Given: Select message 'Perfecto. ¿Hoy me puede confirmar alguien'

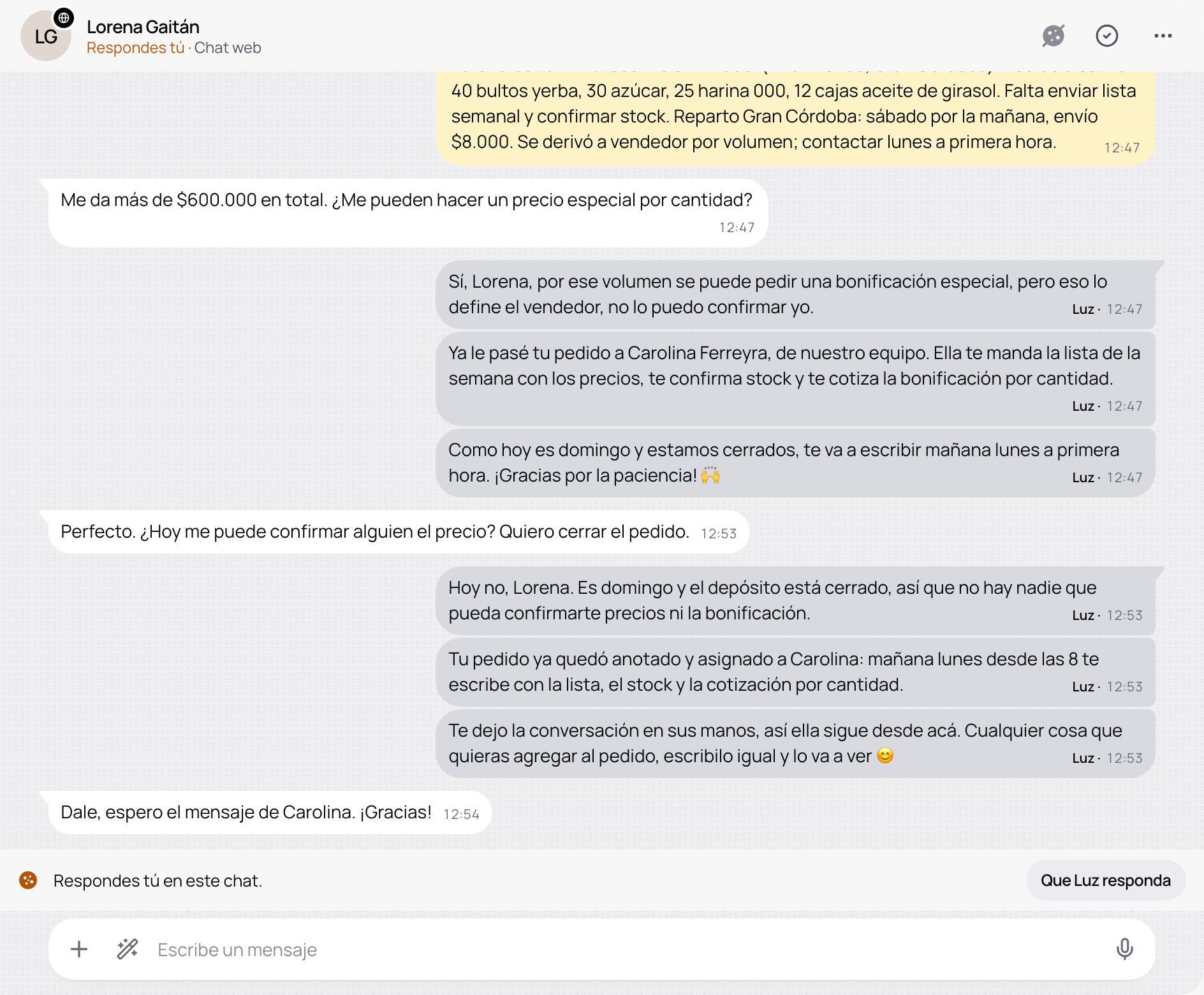Looking at the screenshot, I should [399, 532].
